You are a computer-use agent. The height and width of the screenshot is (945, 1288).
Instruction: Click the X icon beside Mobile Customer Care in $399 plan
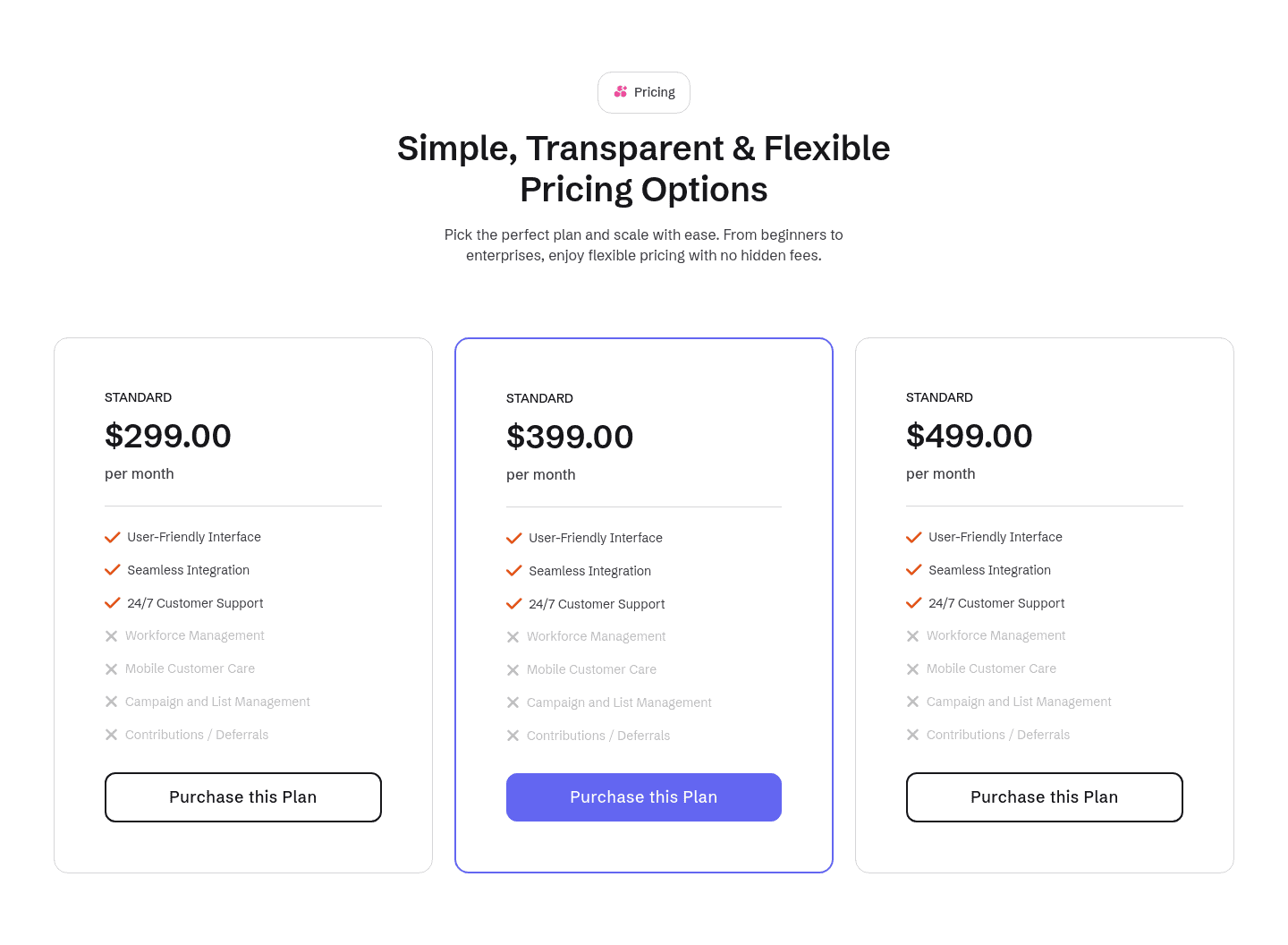[513, 669]
